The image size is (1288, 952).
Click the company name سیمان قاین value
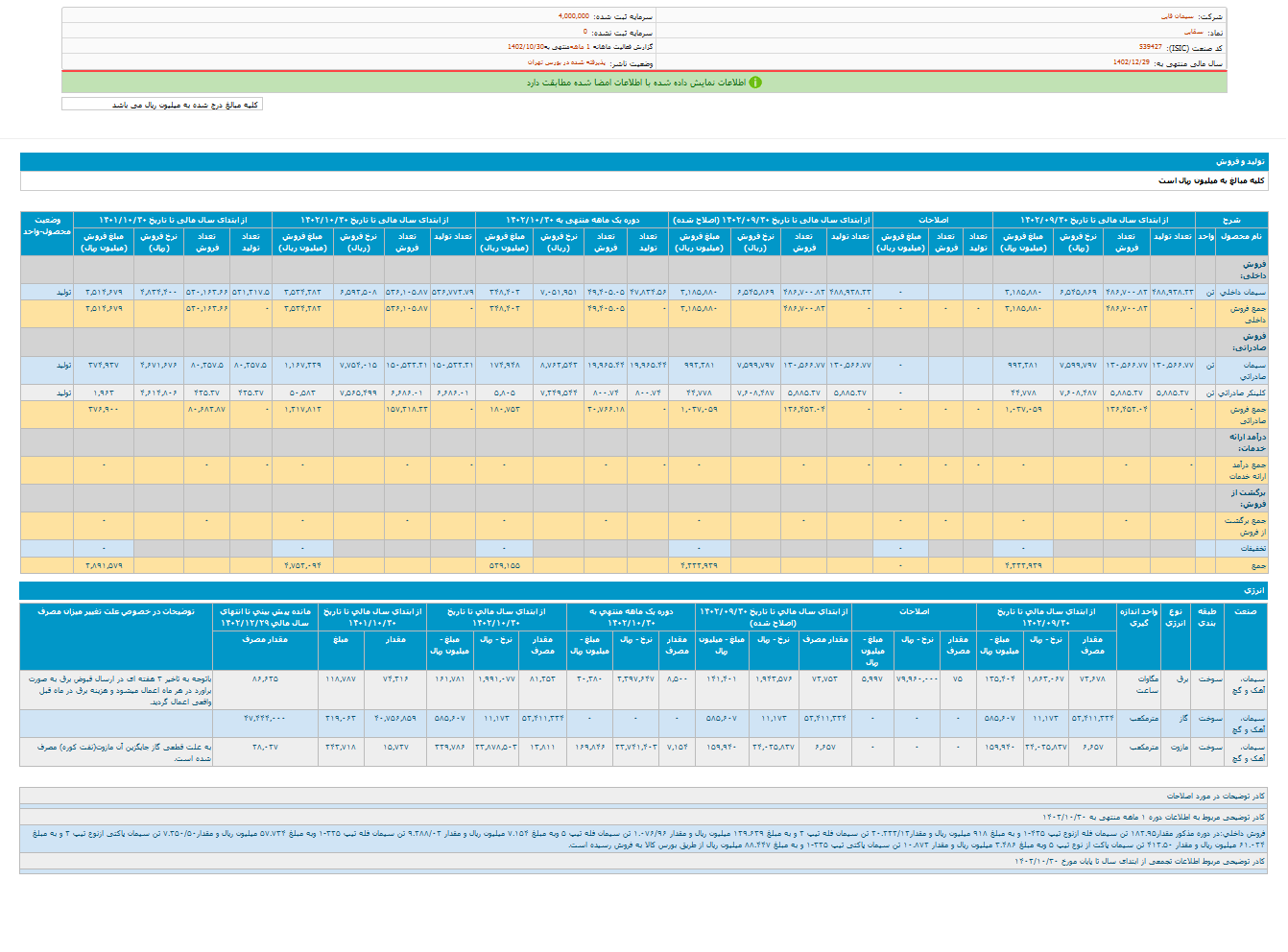pyautogui.click(x=1177, y=16)
